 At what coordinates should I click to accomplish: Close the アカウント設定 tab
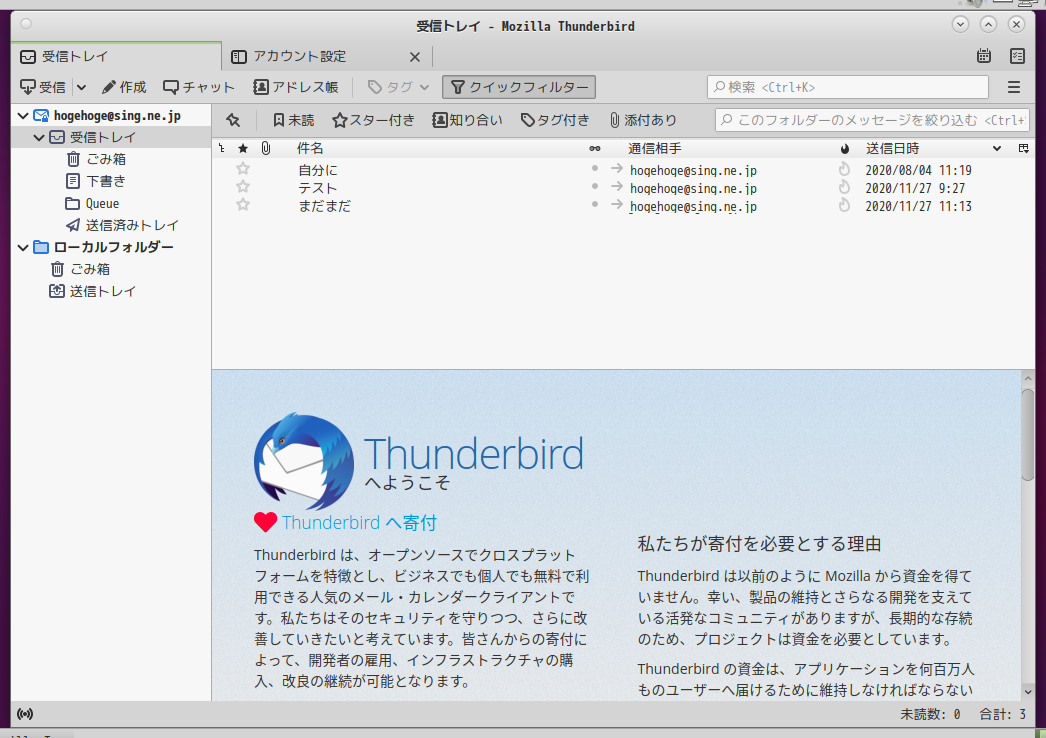click(x=415, y=57)
